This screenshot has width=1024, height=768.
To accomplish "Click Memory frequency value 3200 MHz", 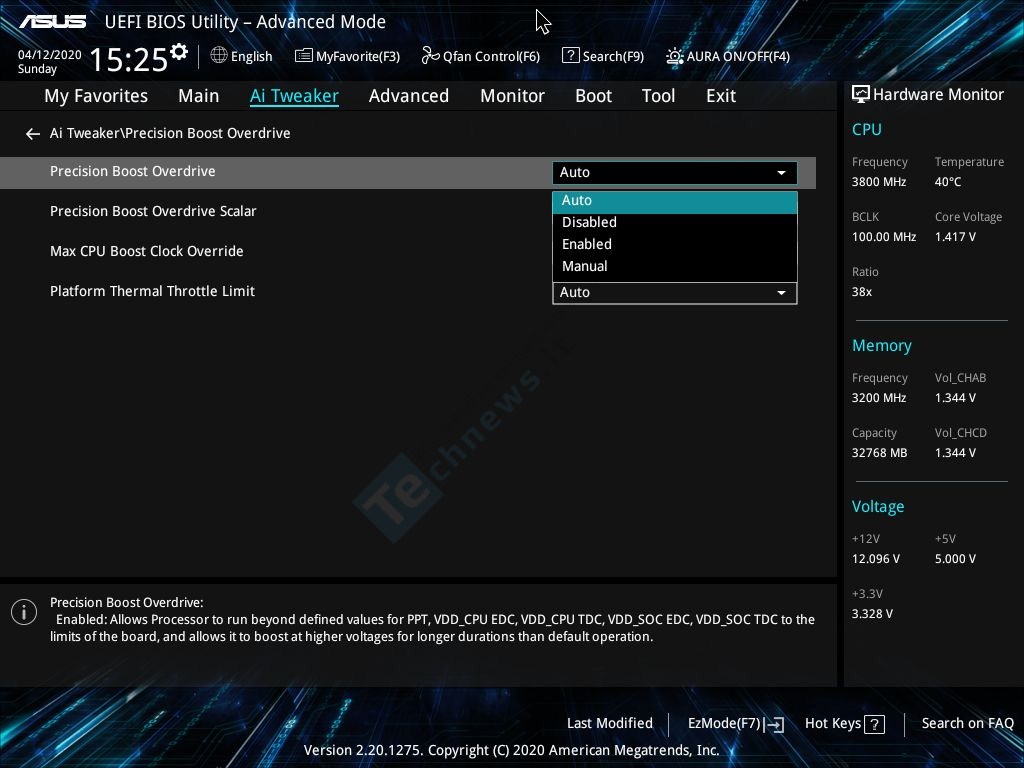I will (x=879, y=398).
